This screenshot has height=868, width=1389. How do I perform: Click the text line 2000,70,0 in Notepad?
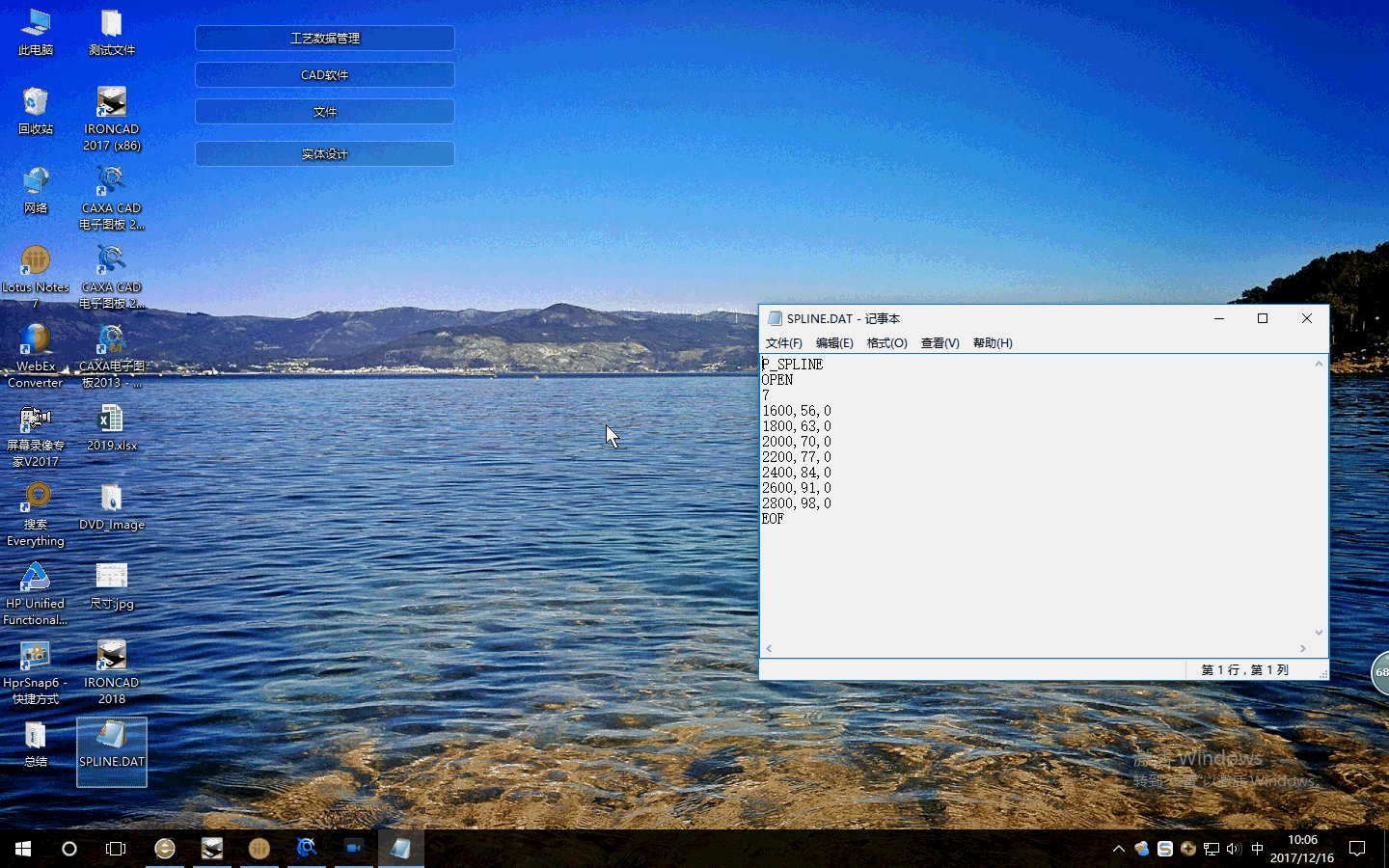pyautogui.click(x=797, y=442)
